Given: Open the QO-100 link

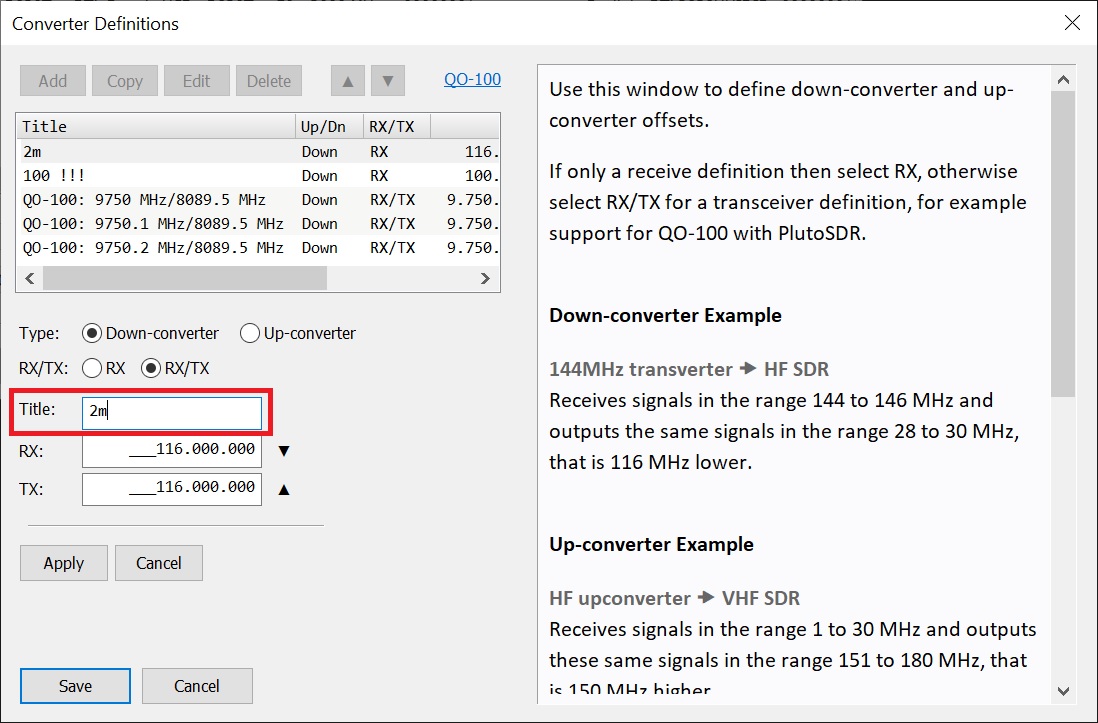Looking at the screenshot, I should coord(472,79).
